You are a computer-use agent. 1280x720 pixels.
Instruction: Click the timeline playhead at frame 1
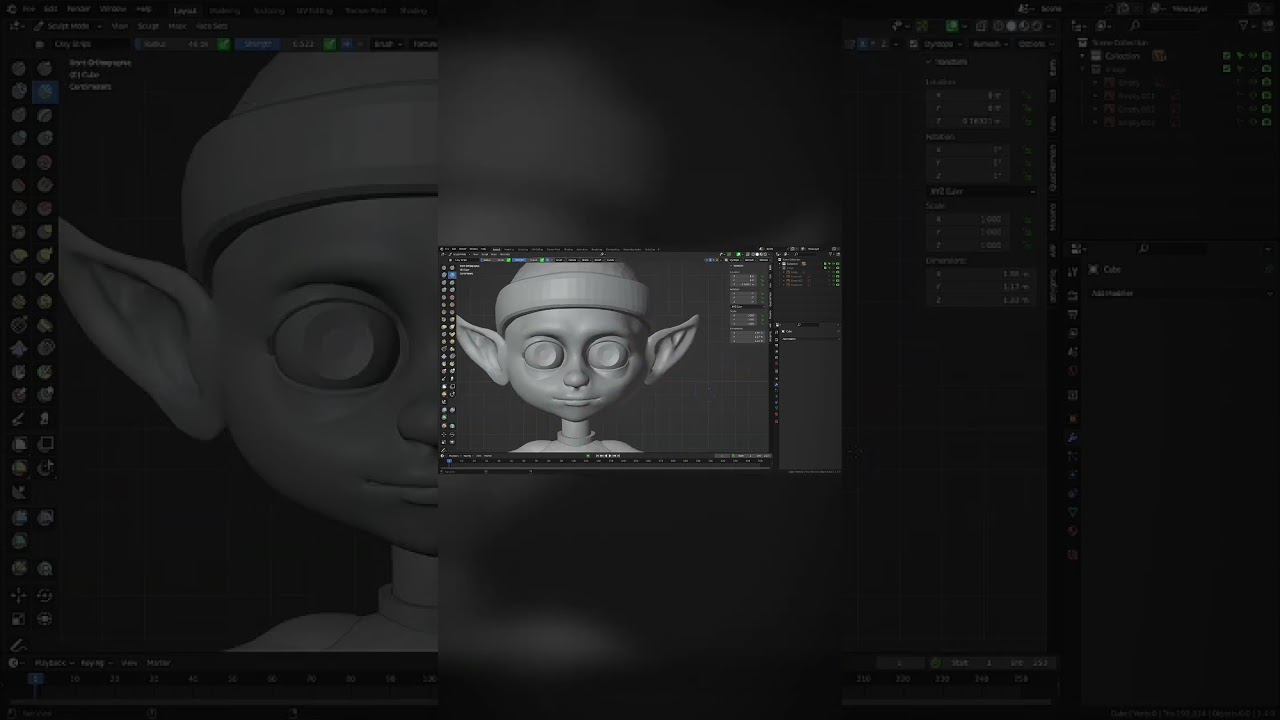(x=35, y=679)
